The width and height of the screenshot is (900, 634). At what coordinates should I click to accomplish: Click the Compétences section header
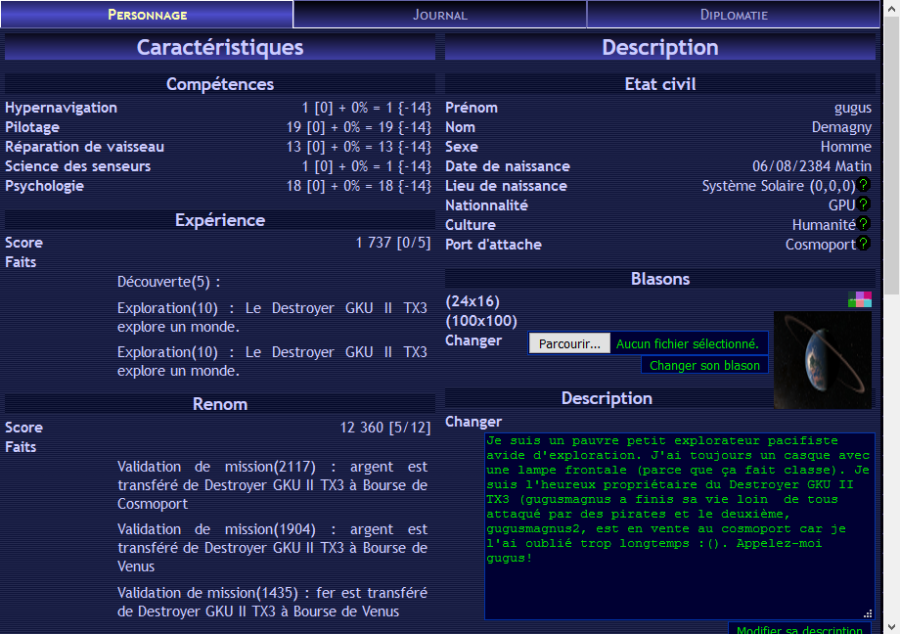point(220,84)
